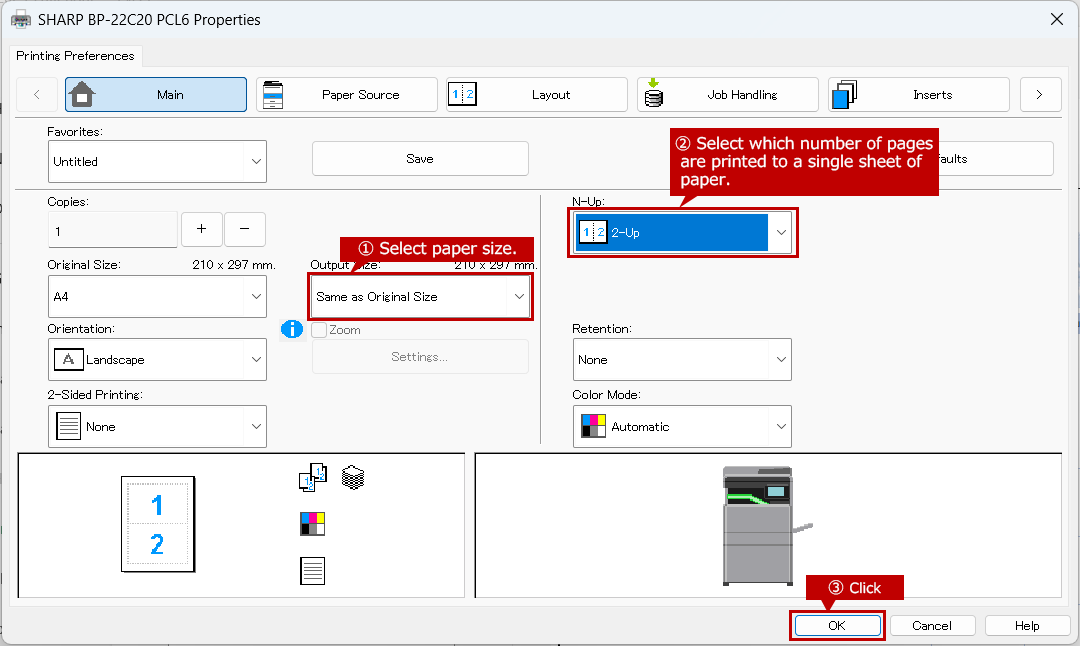Viewport: 1080px width, 646px height.
Task: Show the next tabs with right arrow
Action: 1039,94
